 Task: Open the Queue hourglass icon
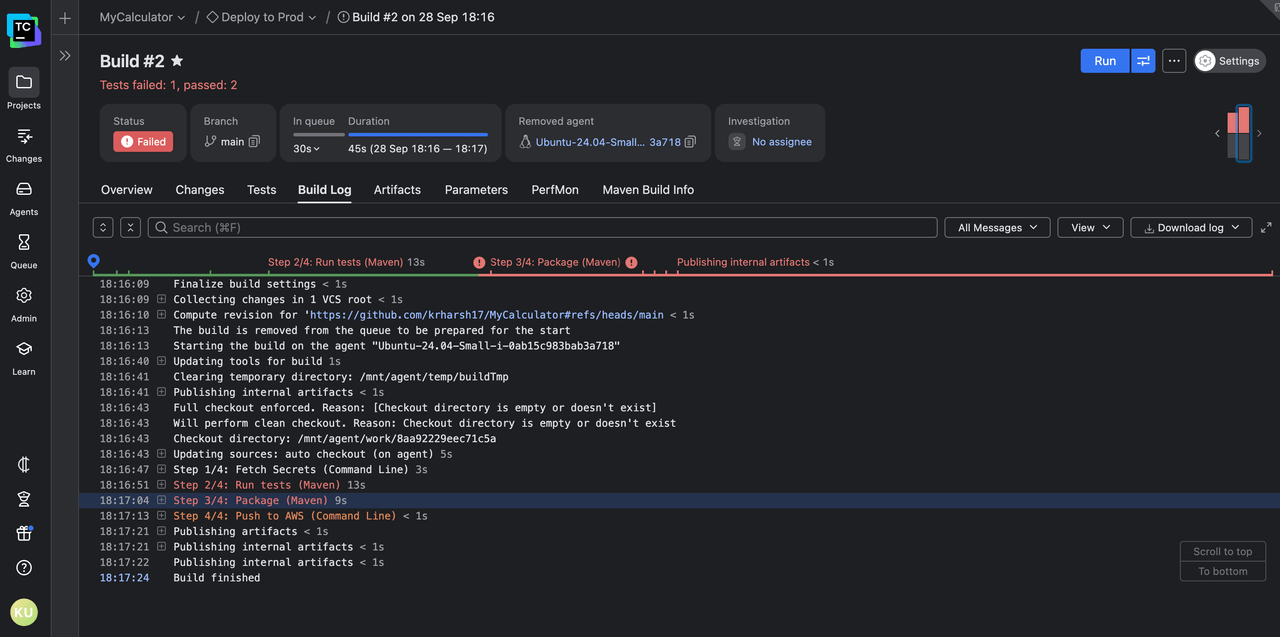[24, 242]
